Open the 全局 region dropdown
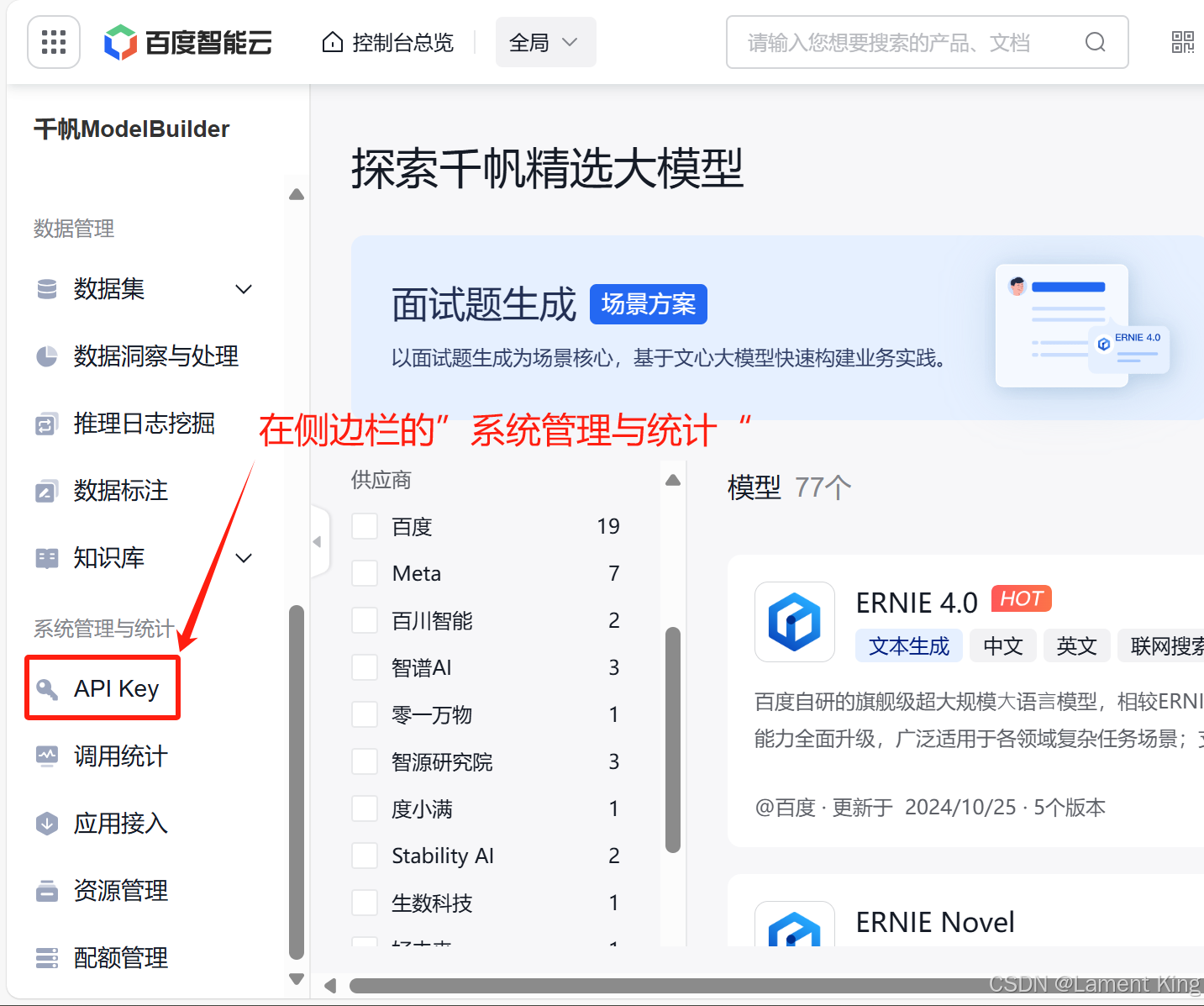1204x1006 pixels. pos(545,42)
